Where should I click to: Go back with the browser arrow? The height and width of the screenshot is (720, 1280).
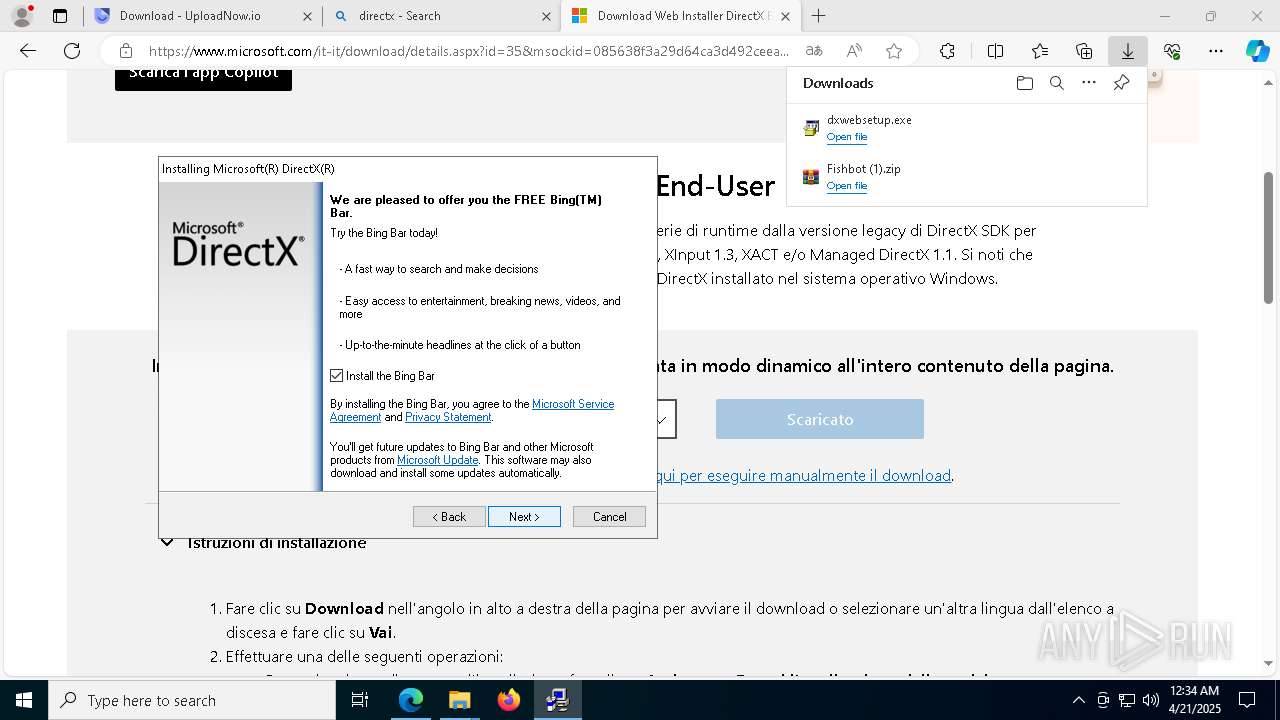28,51
